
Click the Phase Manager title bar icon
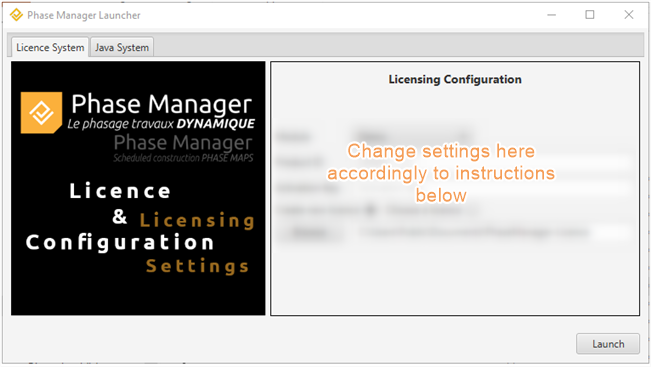pyautogui.click(x=16, y=15)
